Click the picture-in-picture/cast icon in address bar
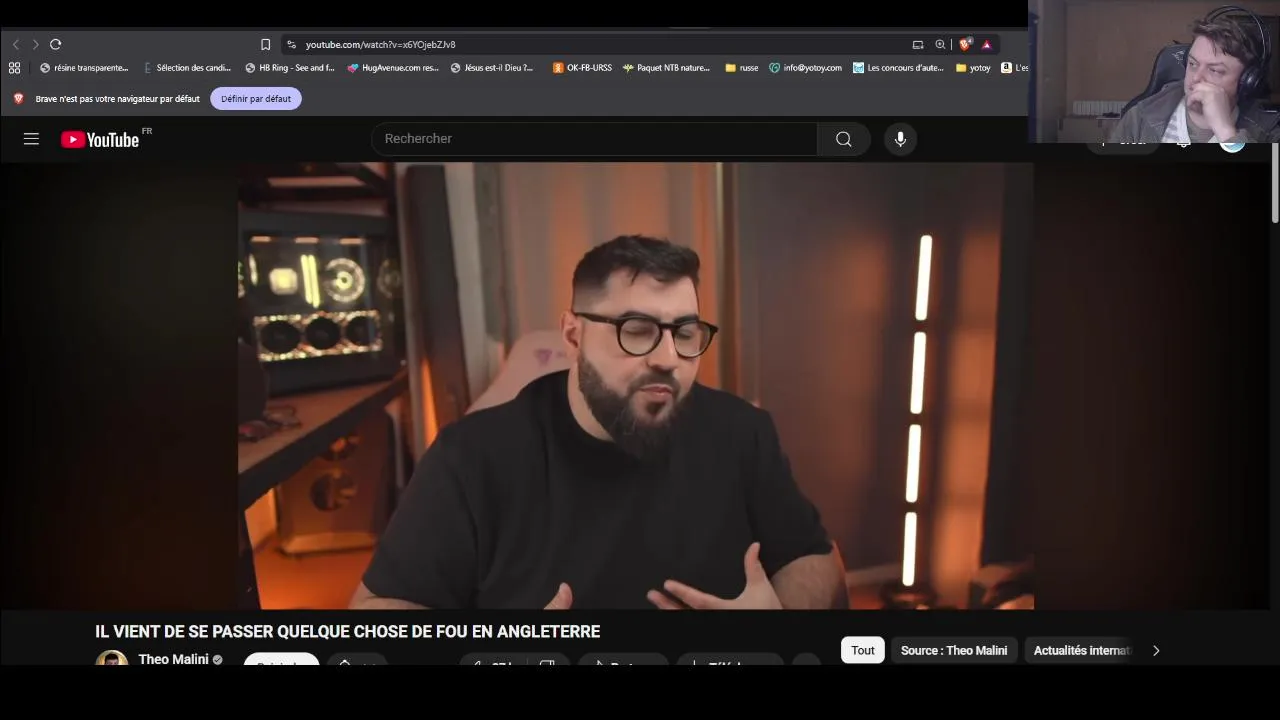The height and width of the screenshot is (720, 1280). pyautogui.click(x=918, y=44)
